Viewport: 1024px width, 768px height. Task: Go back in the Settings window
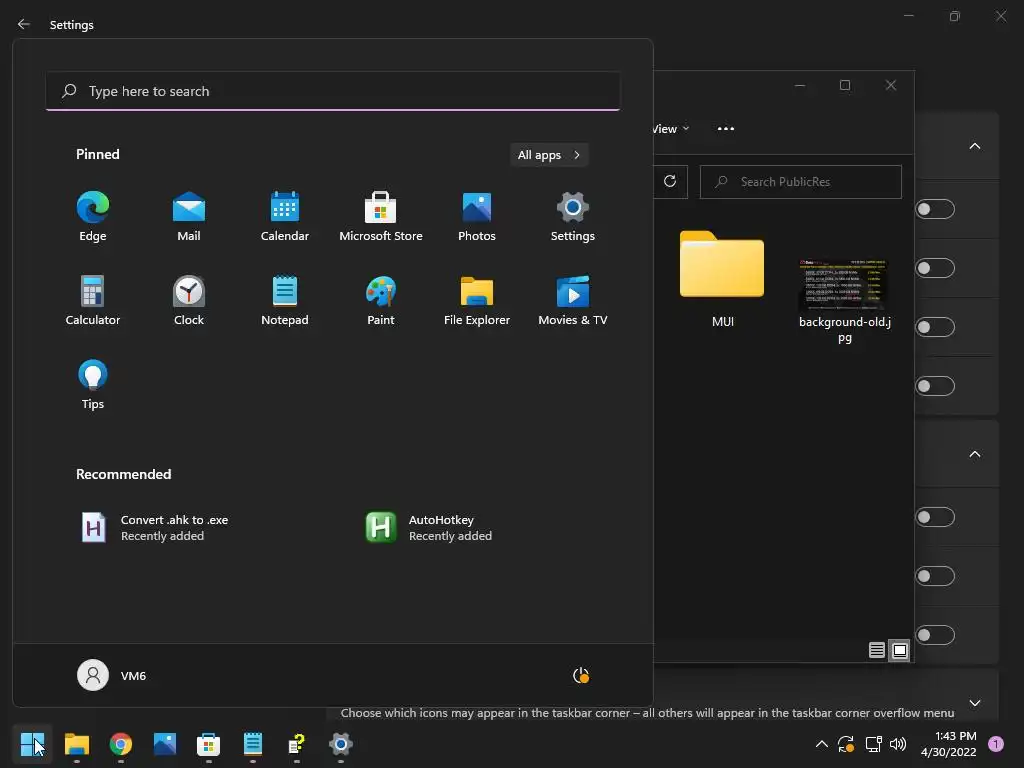click(24, 24)
